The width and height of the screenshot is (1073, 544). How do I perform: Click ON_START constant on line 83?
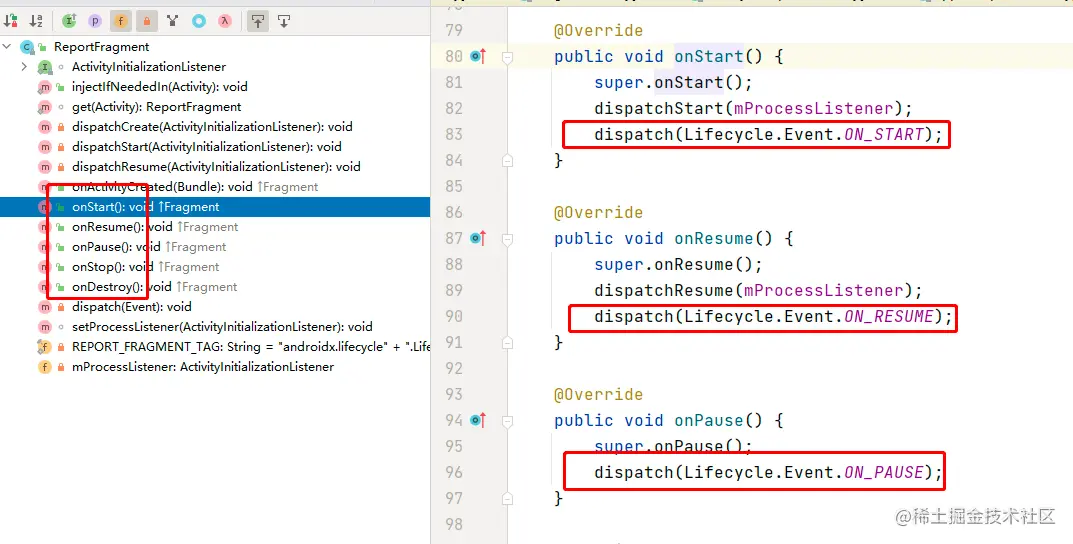pos(883,134)
